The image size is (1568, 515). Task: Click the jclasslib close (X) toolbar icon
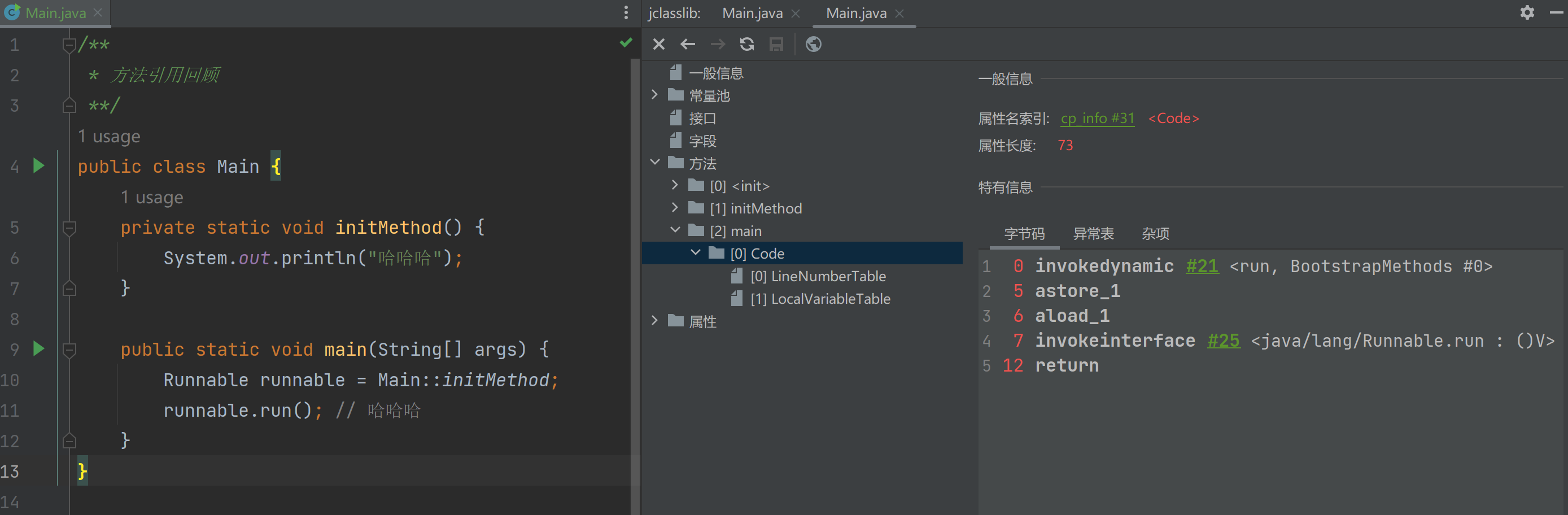[x=658, y=45]
